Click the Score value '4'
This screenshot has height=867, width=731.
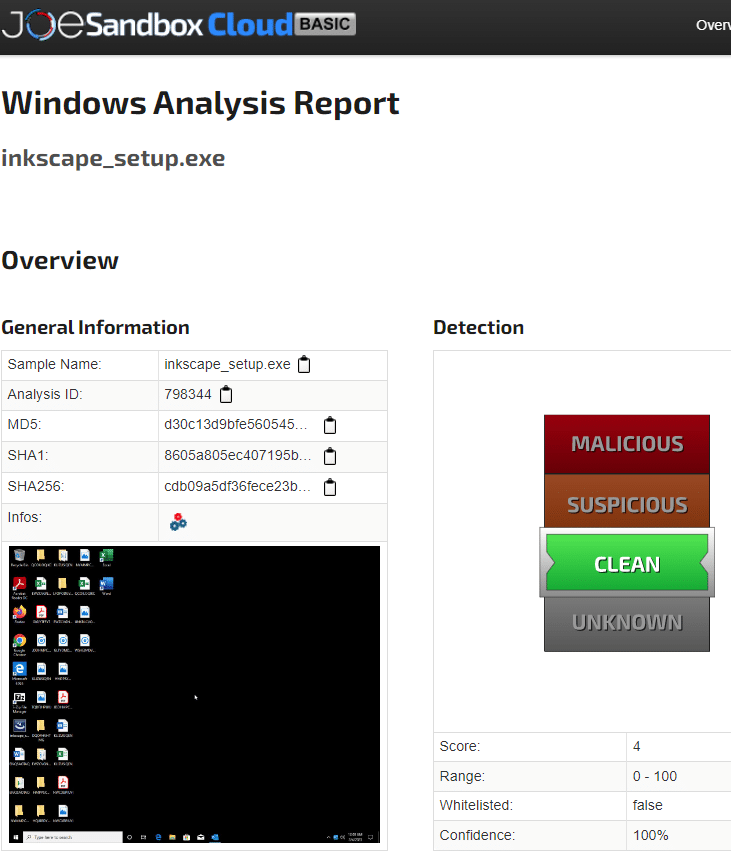636,746
